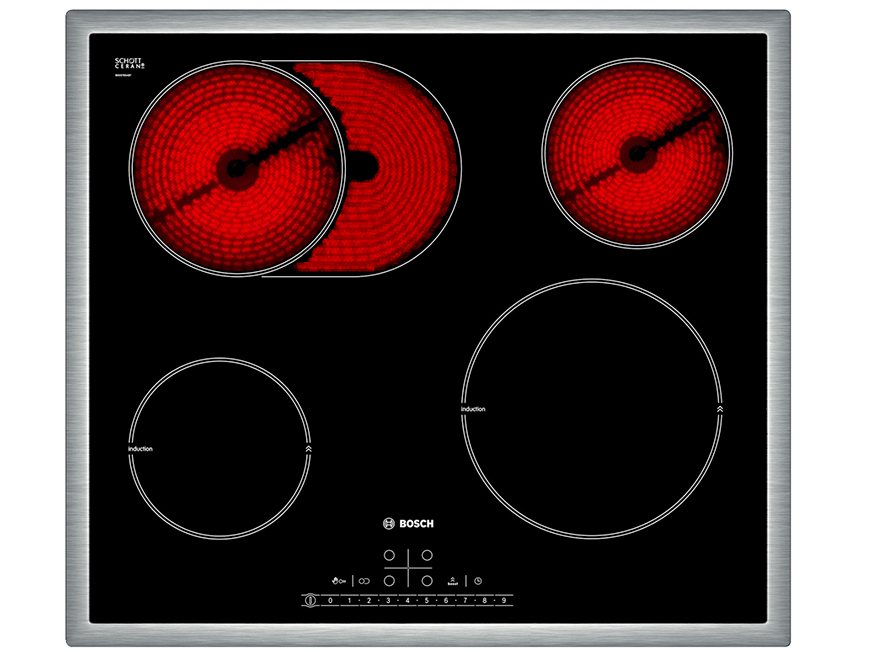Click the induction label on the small zone
870x652 pixels.
(141, 449)
